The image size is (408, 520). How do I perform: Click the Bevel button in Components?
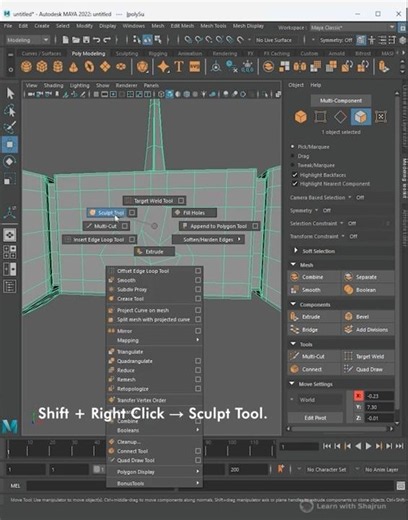[x=368, y=317]
